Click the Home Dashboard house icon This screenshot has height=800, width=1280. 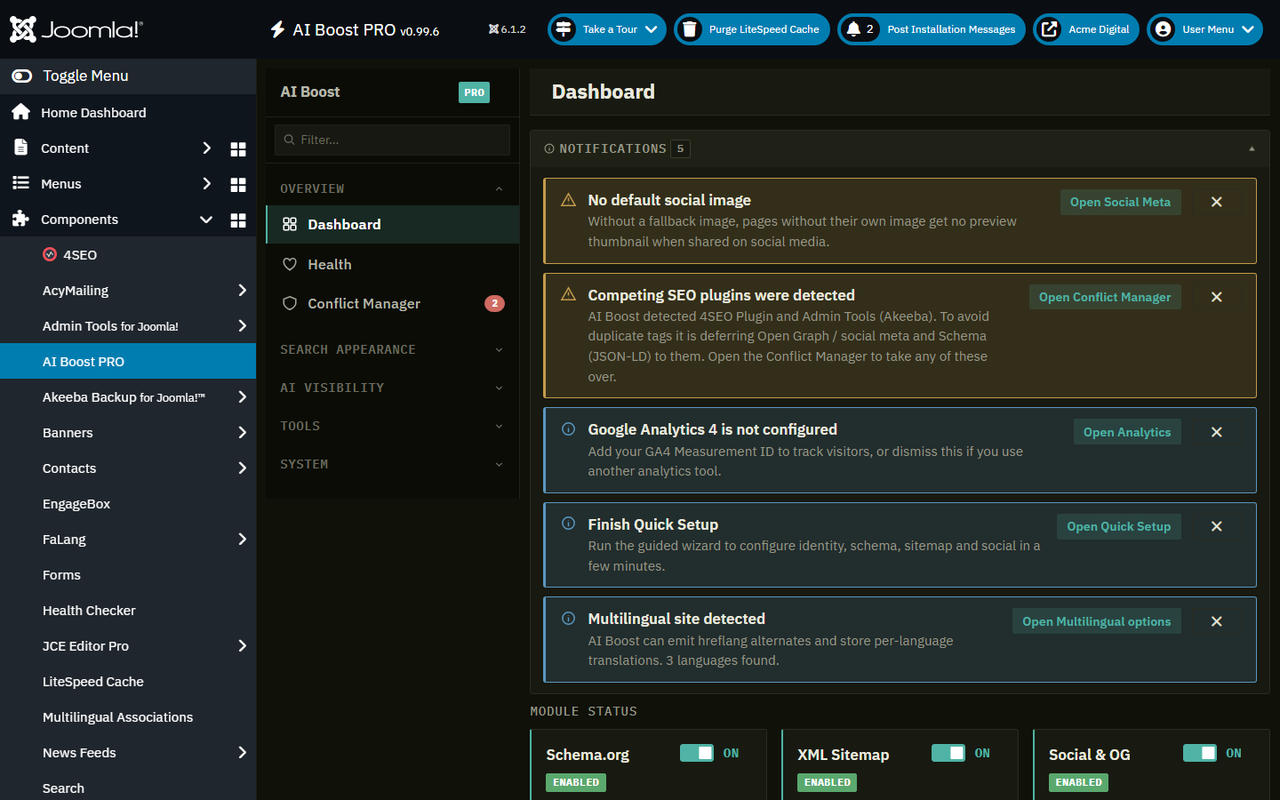point(20,112)
